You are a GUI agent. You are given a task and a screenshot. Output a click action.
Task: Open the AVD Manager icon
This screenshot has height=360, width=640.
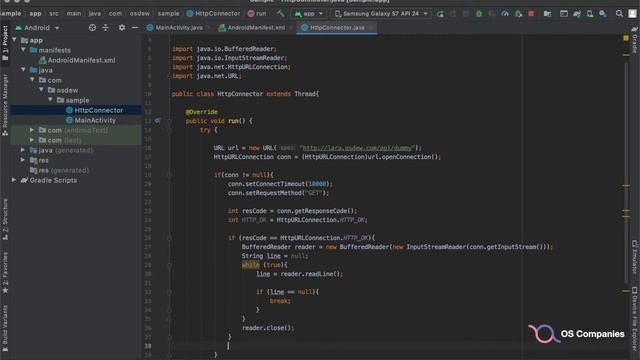[x=590, y=14]
